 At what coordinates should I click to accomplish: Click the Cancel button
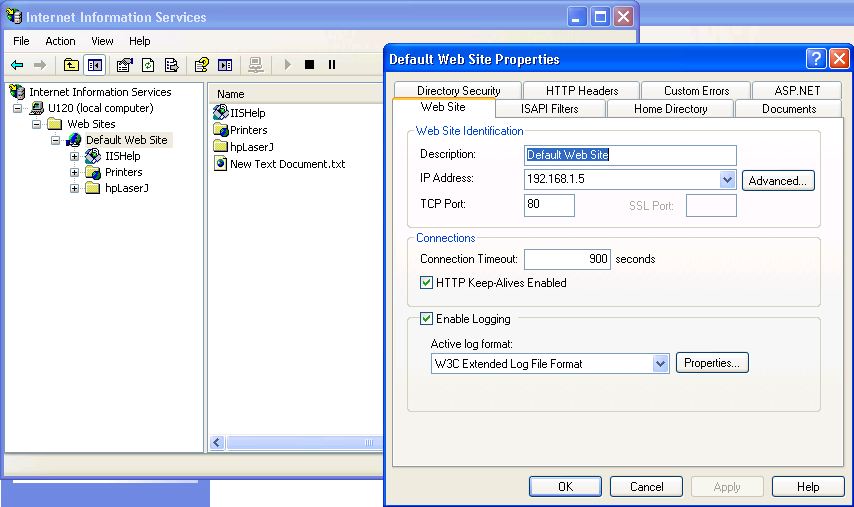click(x=646, y=486)
